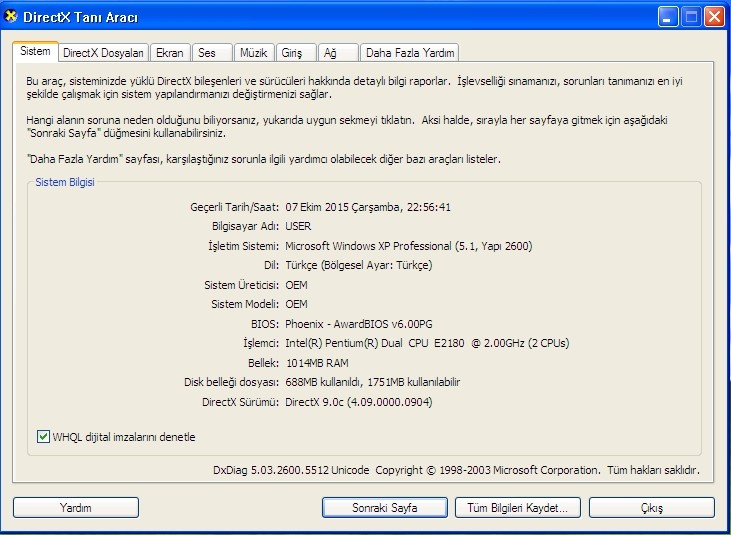
Task: Go to Daha Fazla Yardım tab
Action: click(410, 53)
